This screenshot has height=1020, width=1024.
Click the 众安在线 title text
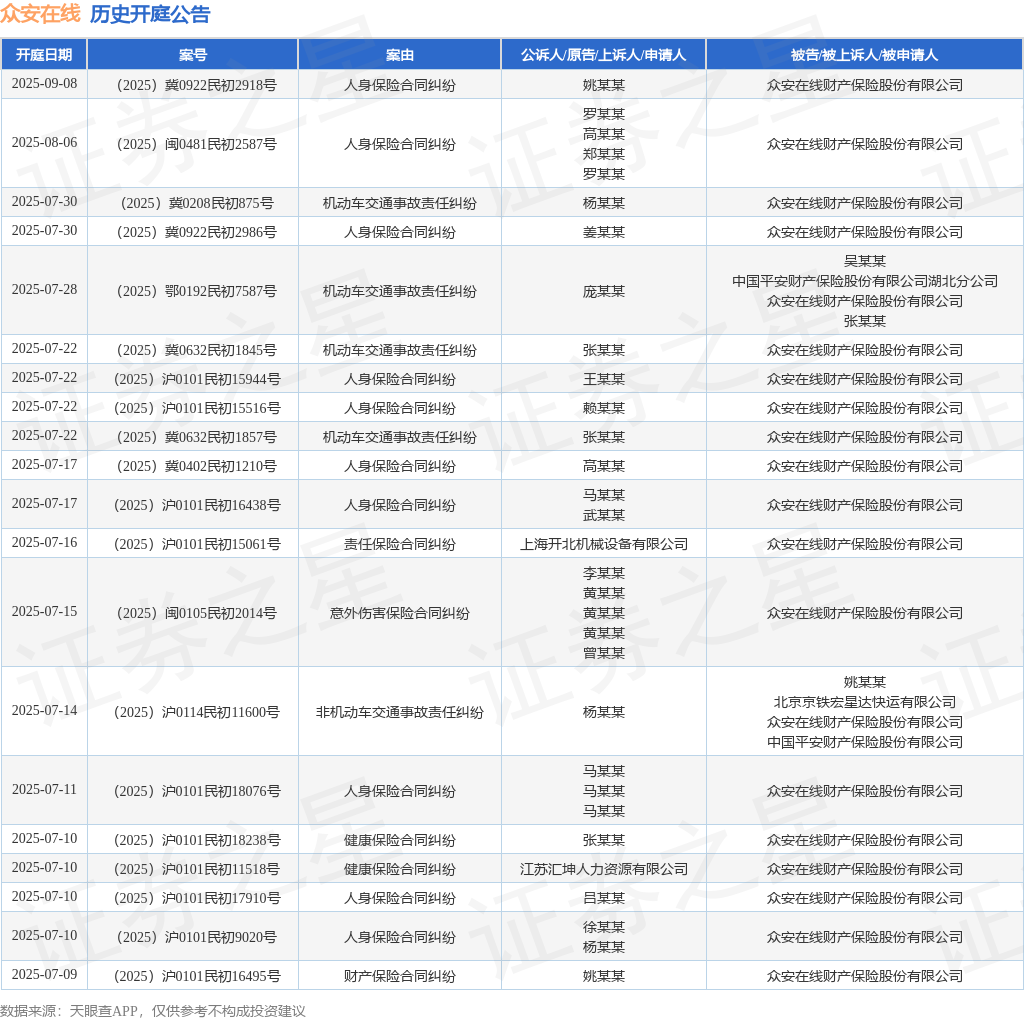[x=40, y=14]
